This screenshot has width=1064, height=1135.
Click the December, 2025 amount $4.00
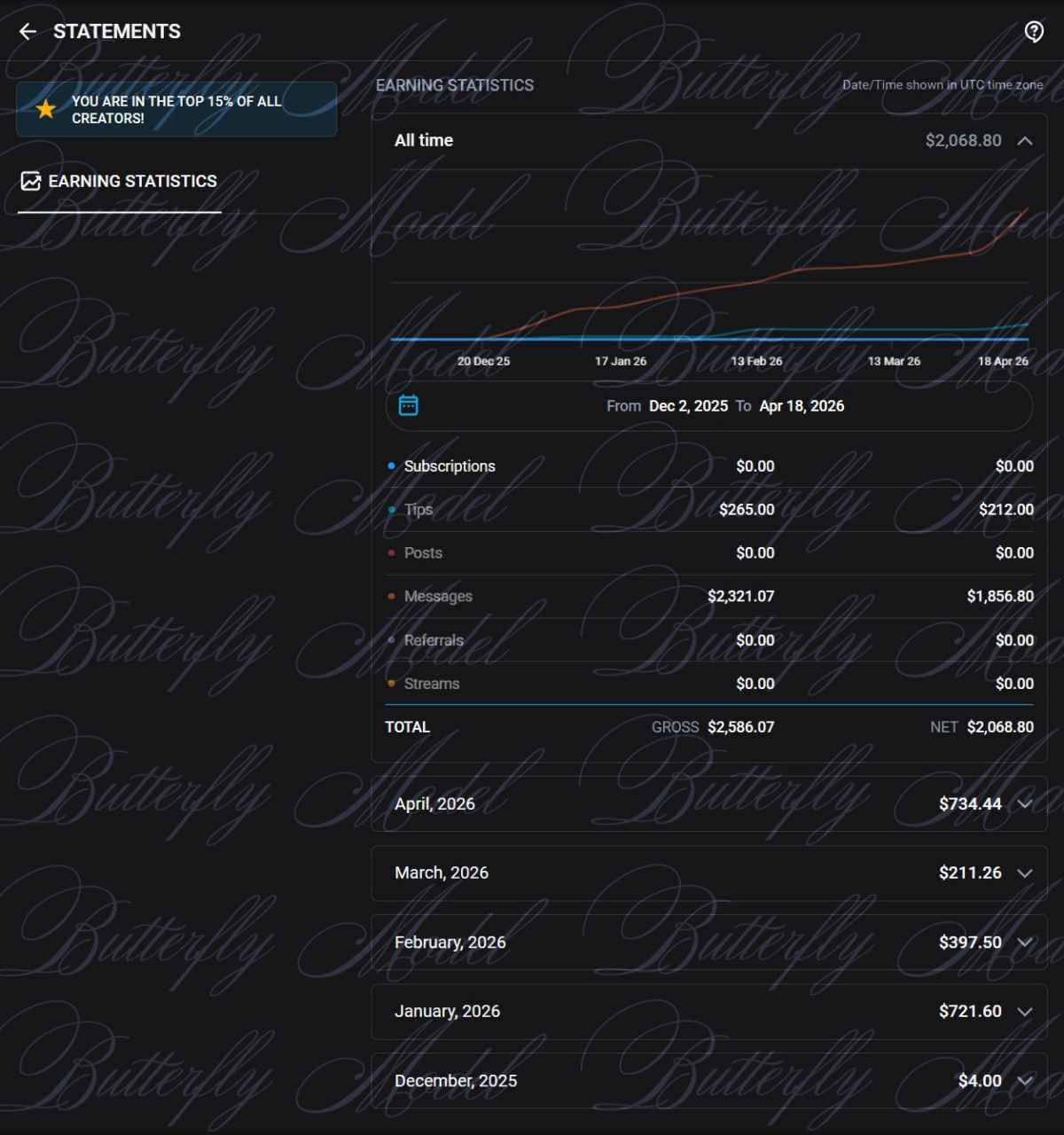point(980,1080)
